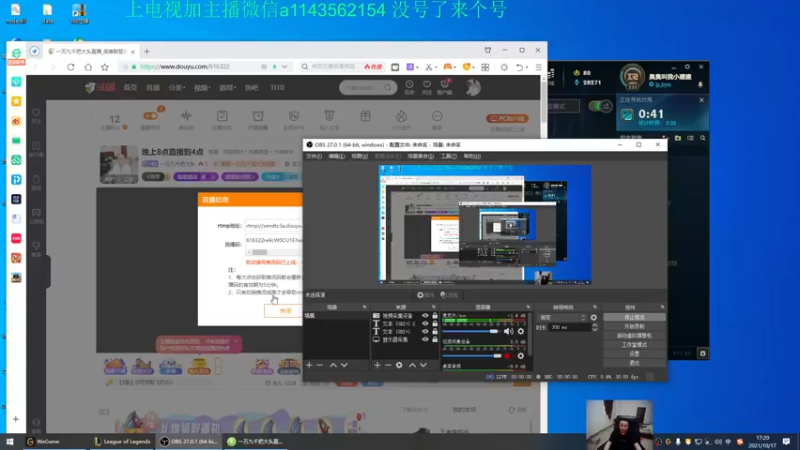Toggle the green switch in League client lobby
This screenshot has width=800, height=450.
click(601, 106)
